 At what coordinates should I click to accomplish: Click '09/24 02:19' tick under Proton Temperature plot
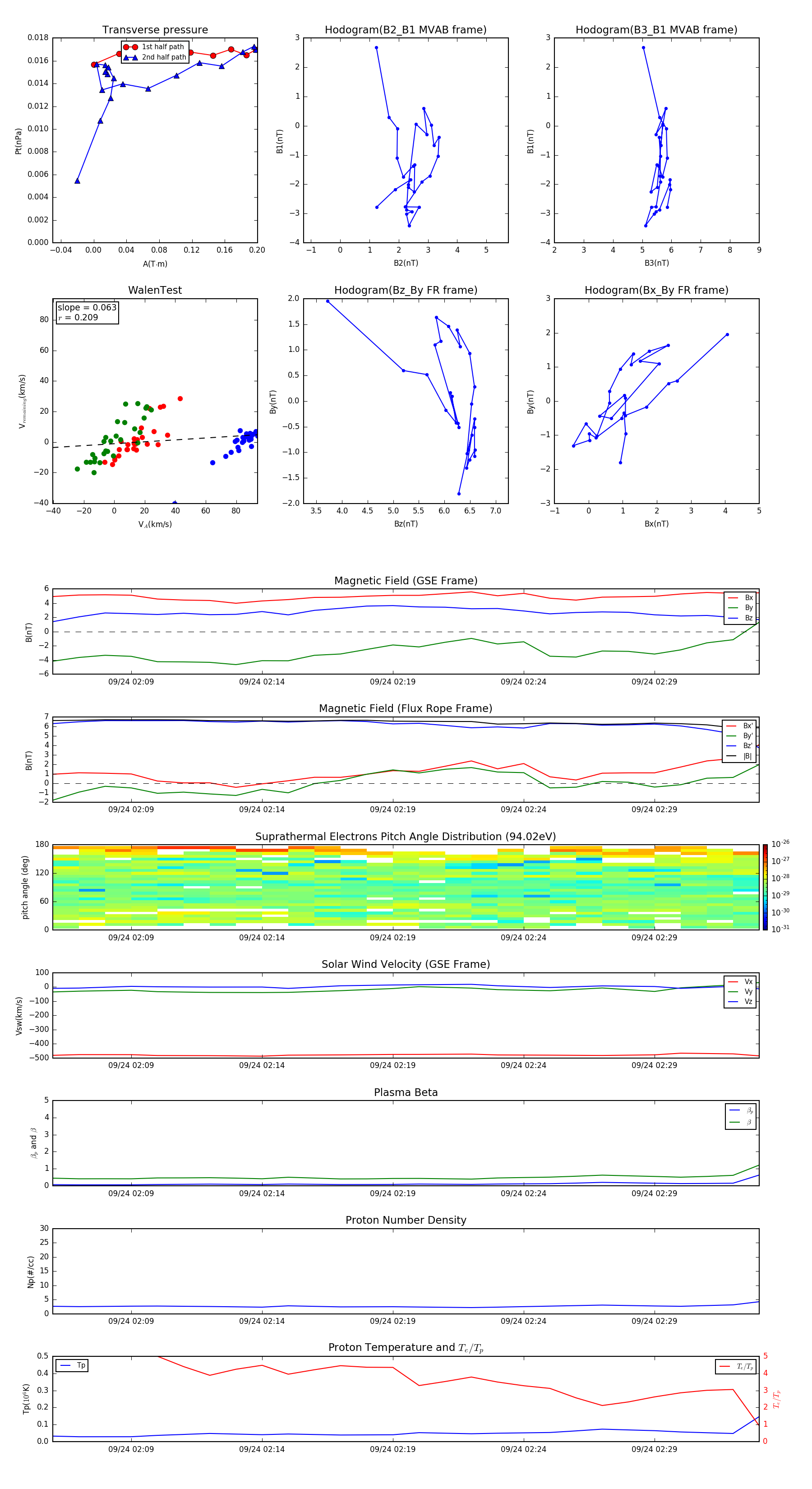click(392, 1449)
